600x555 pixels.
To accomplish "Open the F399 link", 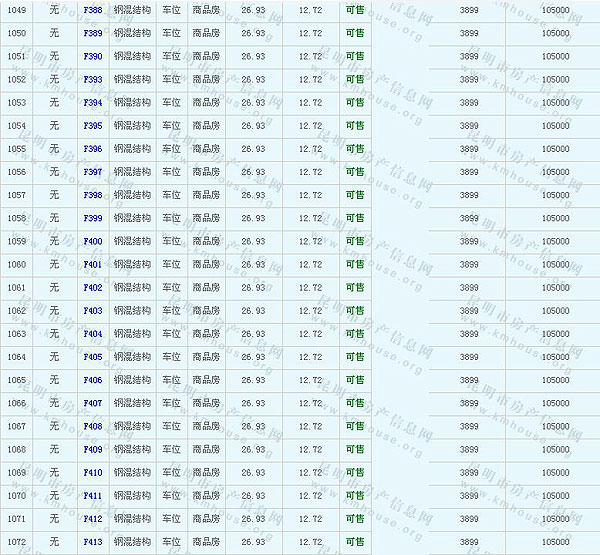I will (93, 218).
